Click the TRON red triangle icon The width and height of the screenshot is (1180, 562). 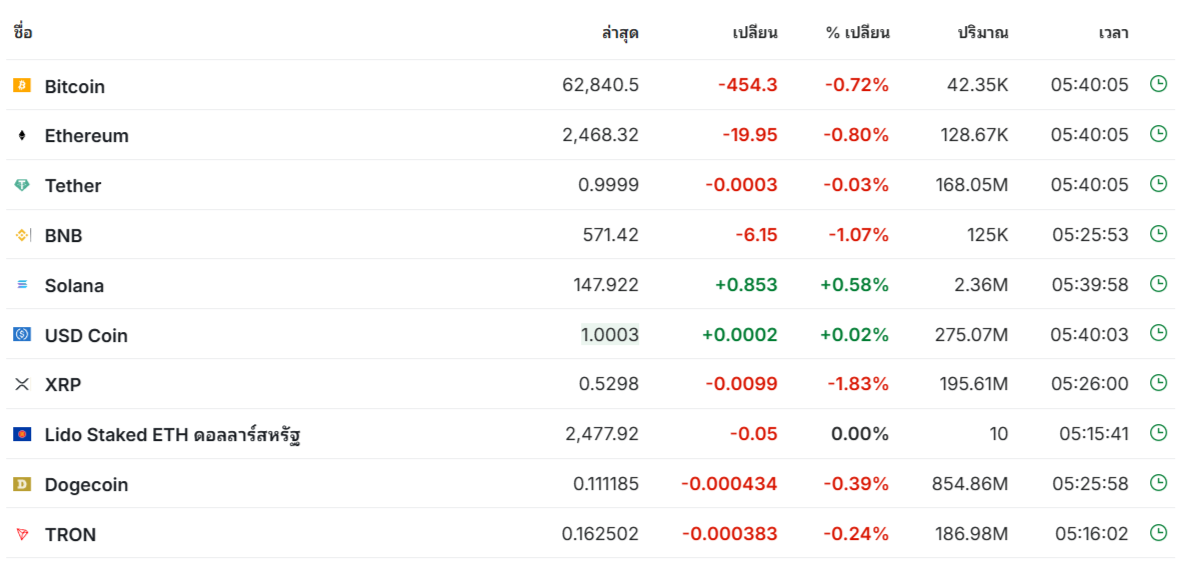pyautogui.click(x=22, y=534)
